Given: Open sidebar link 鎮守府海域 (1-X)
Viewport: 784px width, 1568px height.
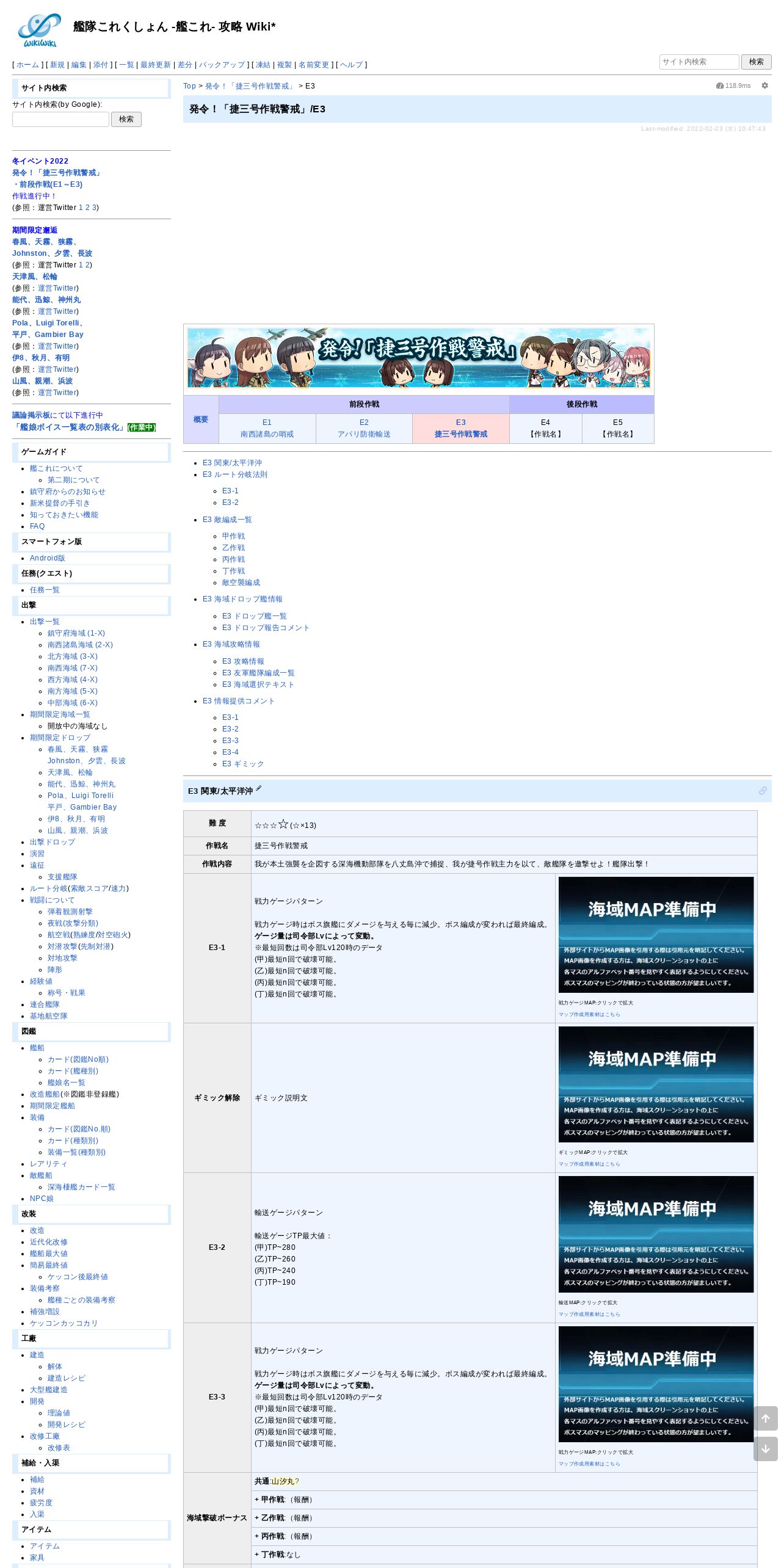Looking at the screenshot, I should click(76, 633).
